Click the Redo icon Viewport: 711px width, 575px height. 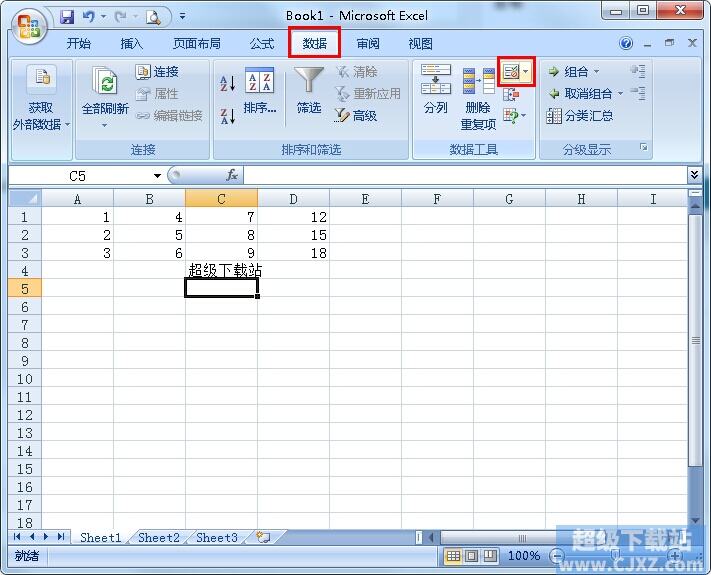click(120, 17)
